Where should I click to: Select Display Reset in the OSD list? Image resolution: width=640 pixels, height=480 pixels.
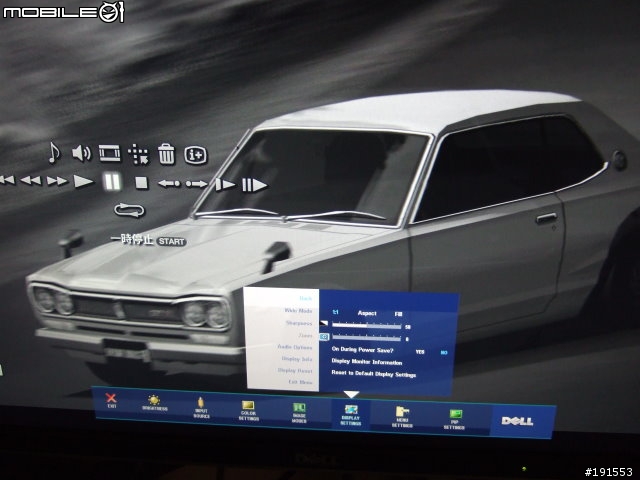295,371
